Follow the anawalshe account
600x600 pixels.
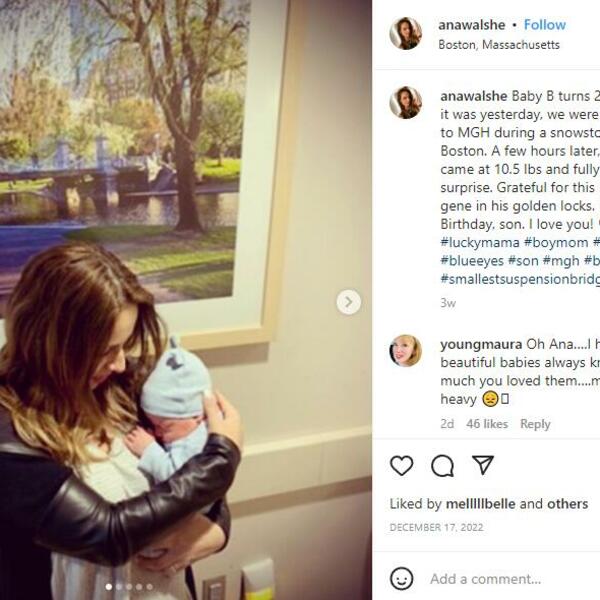pyautogui.click(x=545, y=25)
